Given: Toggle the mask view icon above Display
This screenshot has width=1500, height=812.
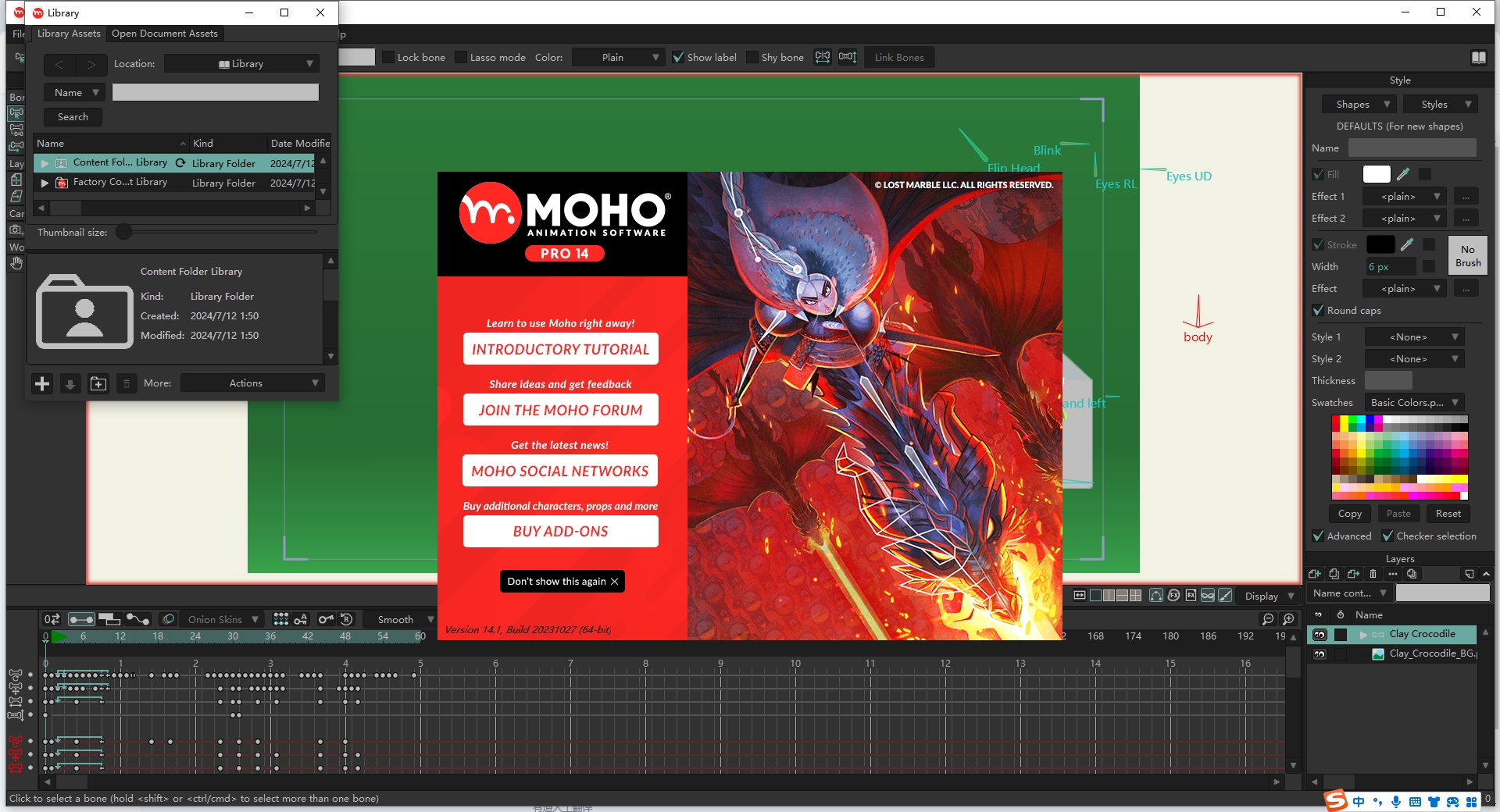Looking at the screenshot, I should click(1207, 596).
